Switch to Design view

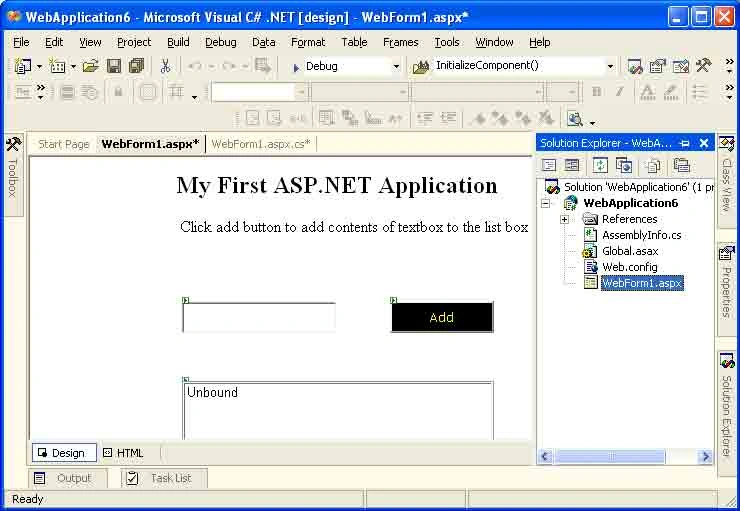coord(64,453)
